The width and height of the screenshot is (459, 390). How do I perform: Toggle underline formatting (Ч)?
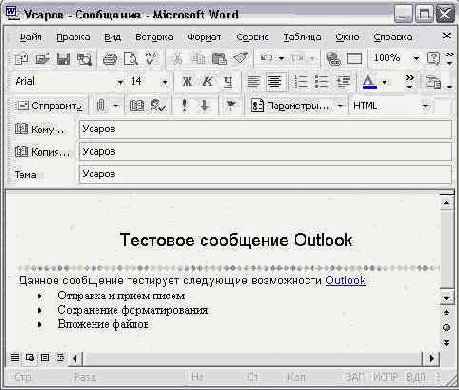(228, 82)
